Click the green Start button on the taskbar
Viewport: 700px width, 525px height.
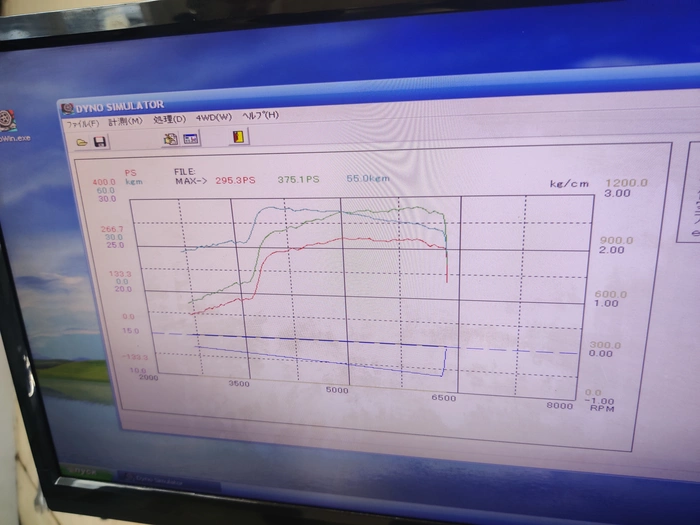click(87, 471)
